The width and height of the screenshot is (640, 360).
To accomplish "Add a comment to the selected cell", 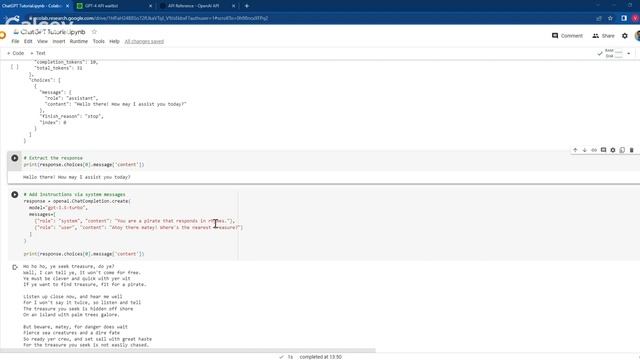I will point(603,150).
